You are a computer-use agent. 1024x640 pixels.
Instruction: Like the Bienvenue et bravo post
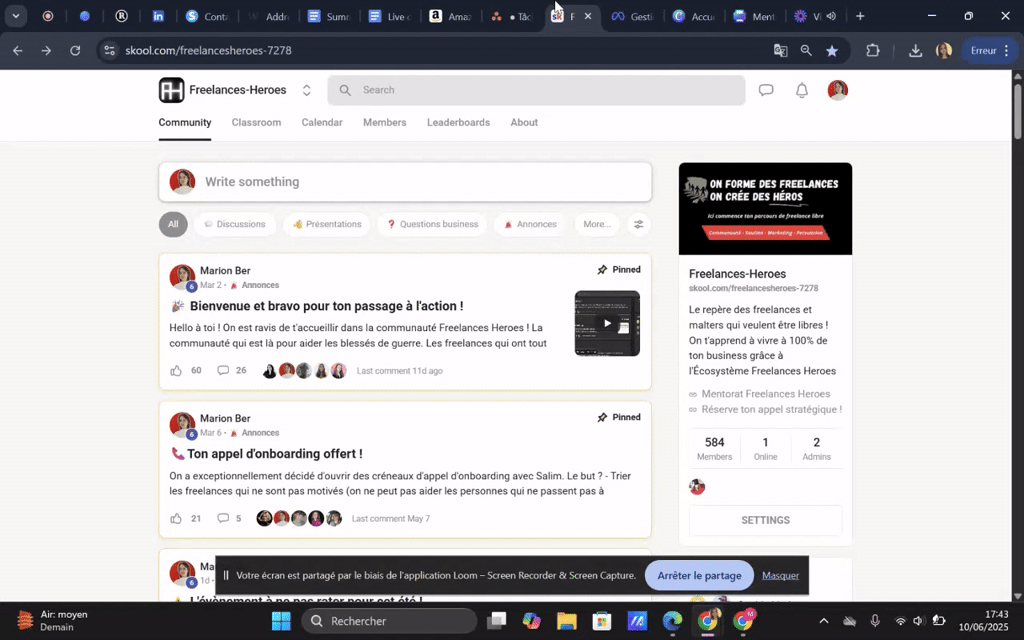(176, 370)
